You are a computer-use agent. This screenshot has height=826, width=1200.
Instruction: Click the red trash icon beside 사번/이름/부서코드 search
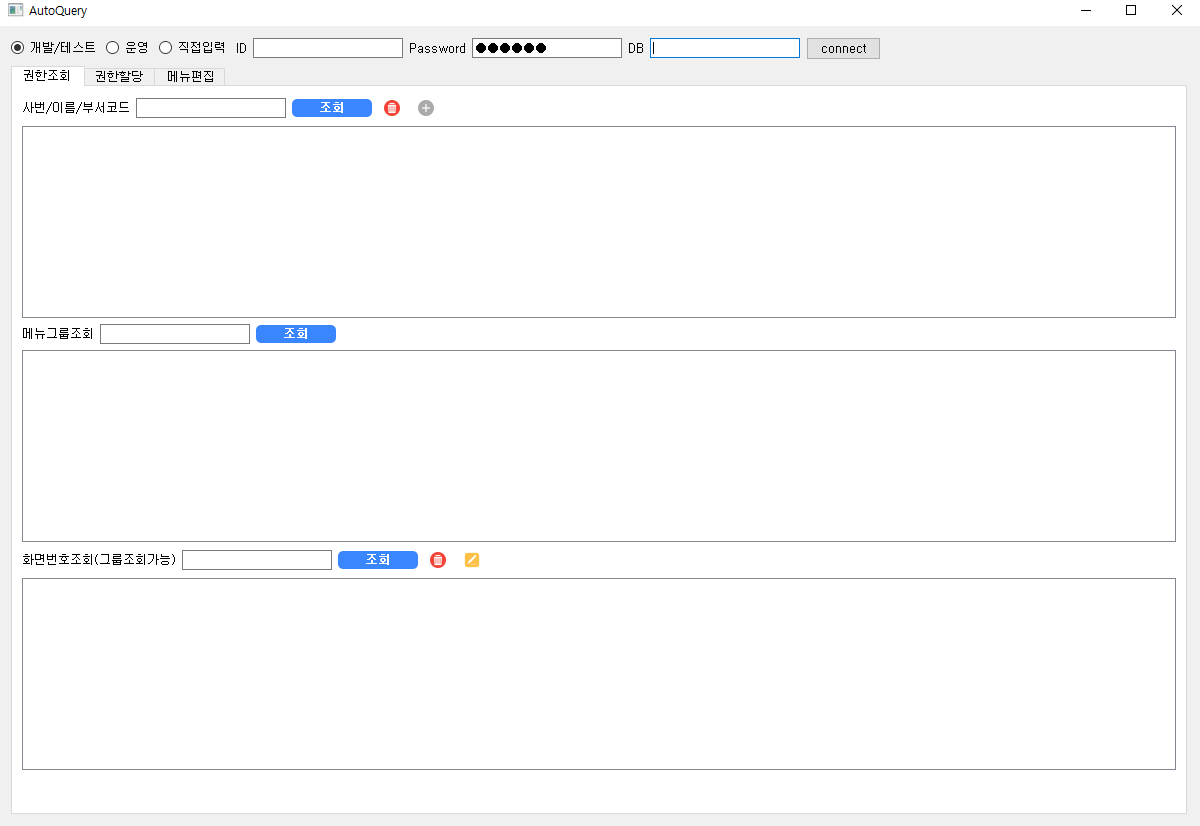[392, 108]
